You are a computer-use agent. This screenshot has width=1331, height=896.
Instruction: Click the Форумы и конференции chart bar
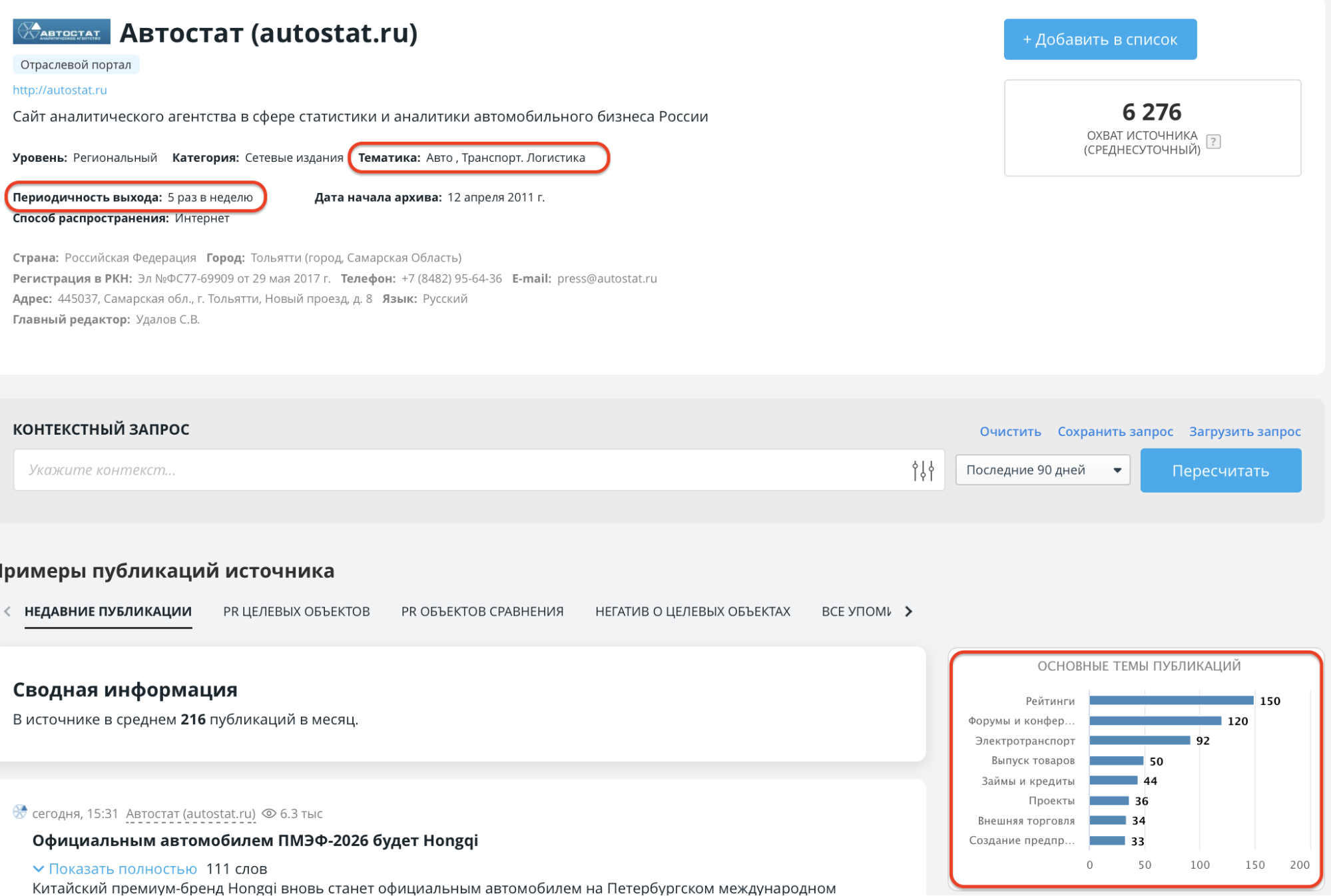pos(1155,721)
